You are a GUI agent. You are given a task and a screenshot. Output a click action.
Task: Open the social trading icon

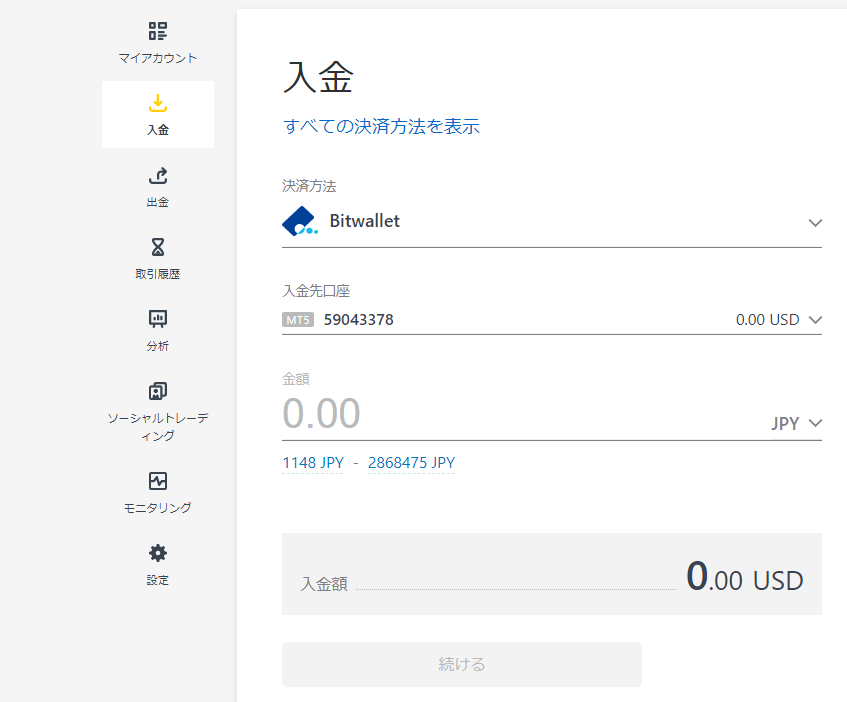pyautogui.click(x=158, y=391)
